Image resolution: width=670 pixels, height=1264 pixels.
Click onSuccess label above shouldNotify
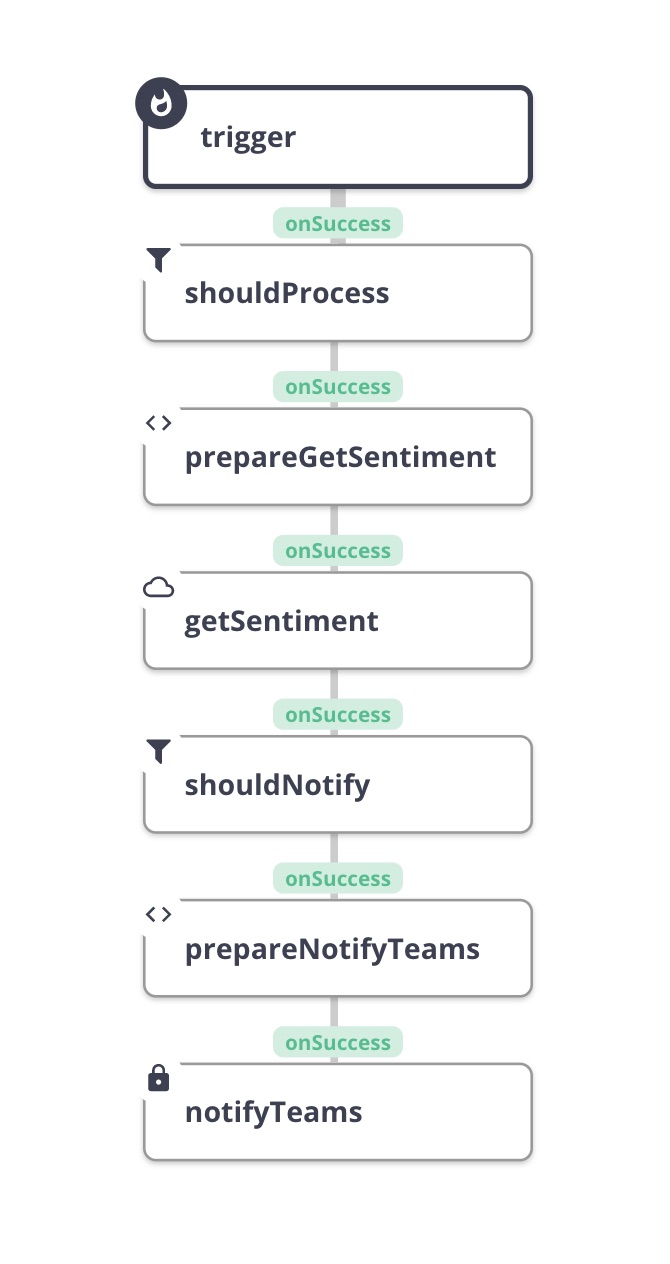click(338, 715)
